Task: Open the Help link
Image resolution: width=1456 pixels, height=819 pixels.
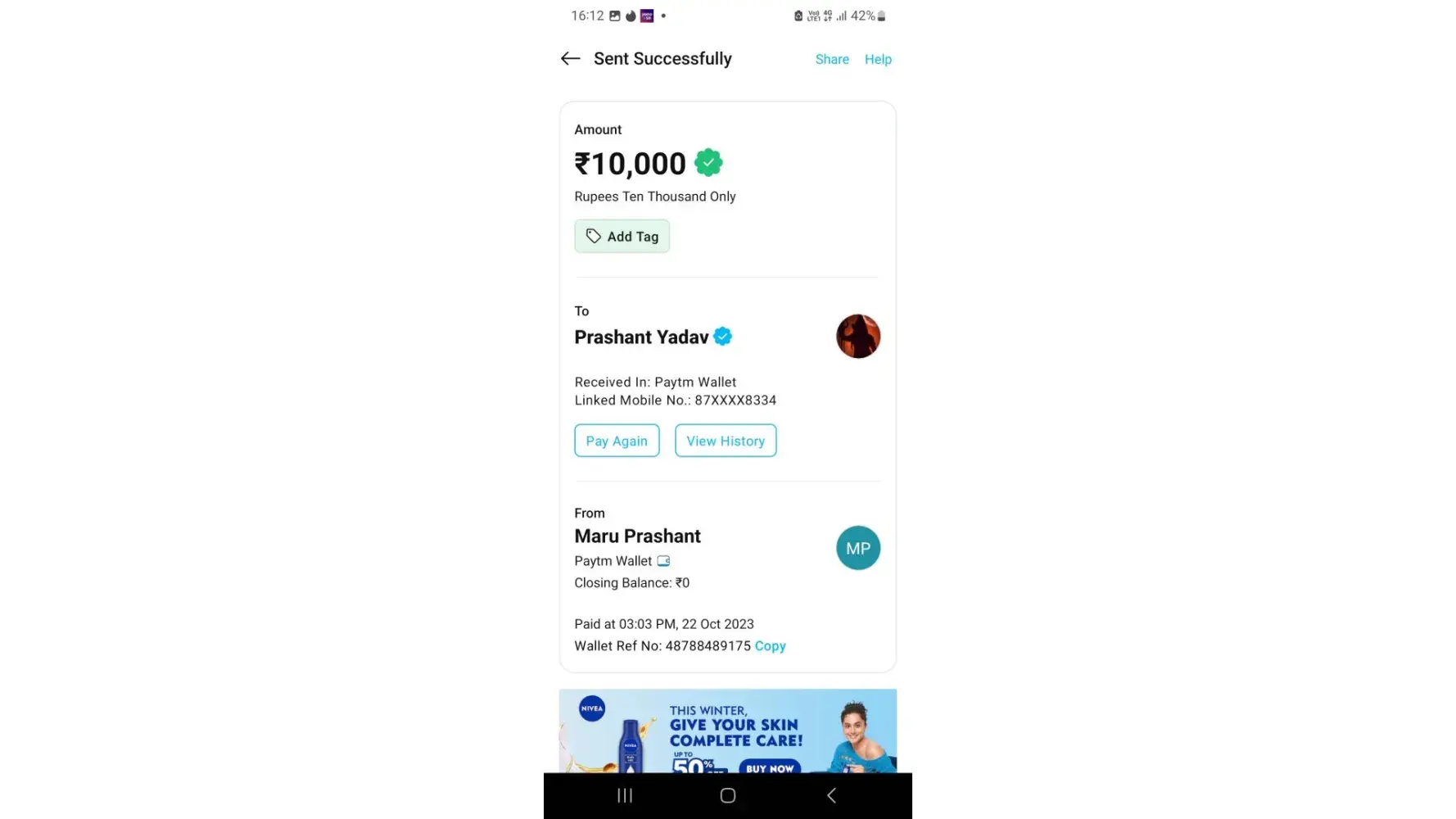Action: 878,59
